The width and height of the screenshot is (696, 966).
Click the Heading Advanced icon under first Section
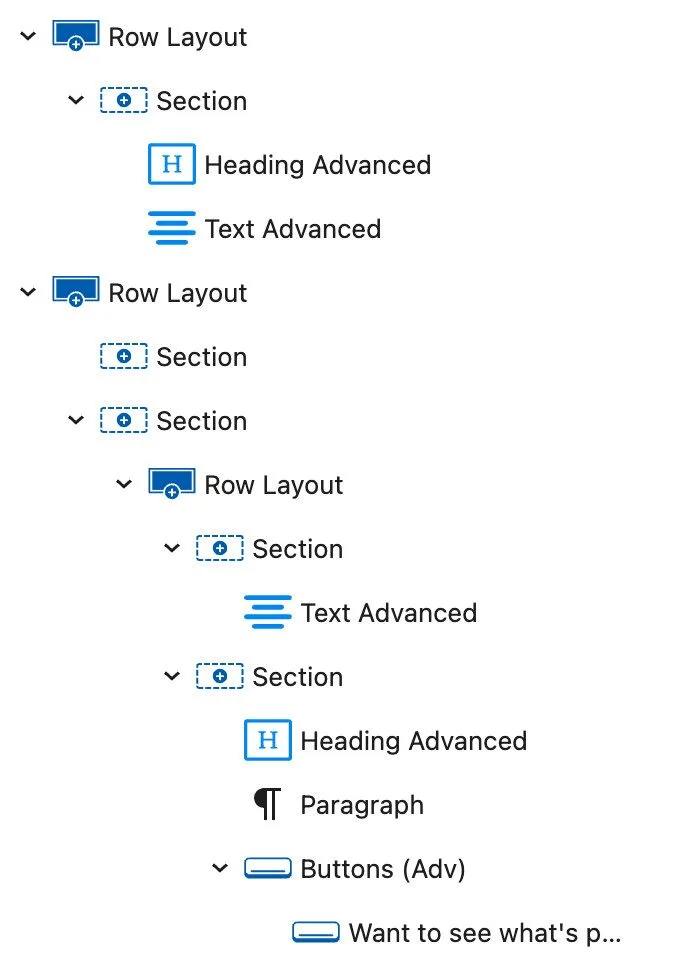pyautogui.click(x=172, y=165)
